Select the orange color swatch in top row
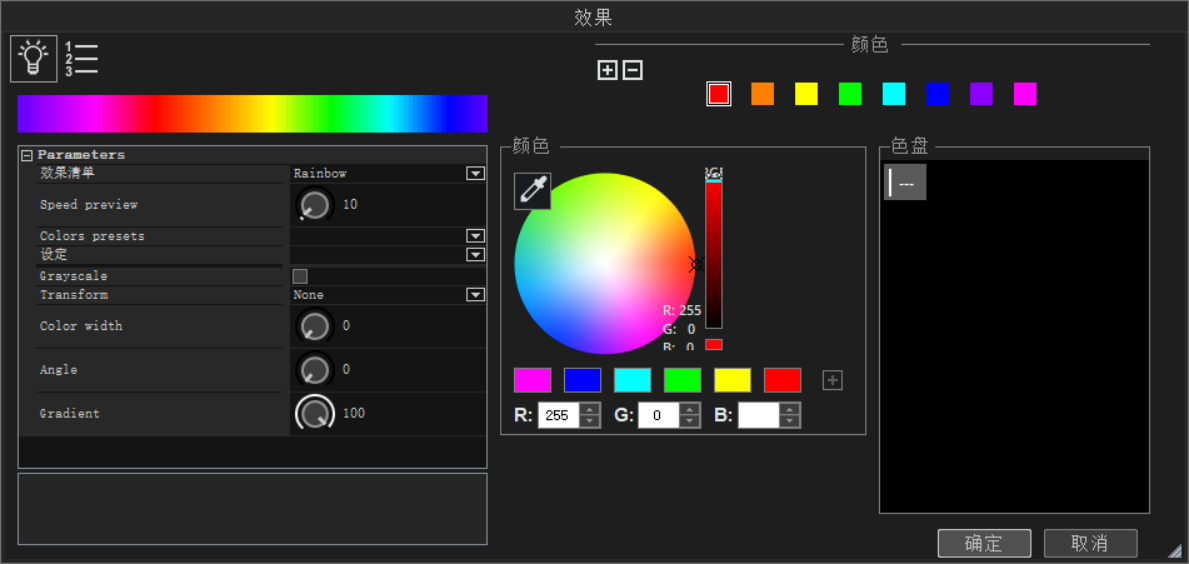The height and width of the screenshot is (564, 1189). point(762,94)
